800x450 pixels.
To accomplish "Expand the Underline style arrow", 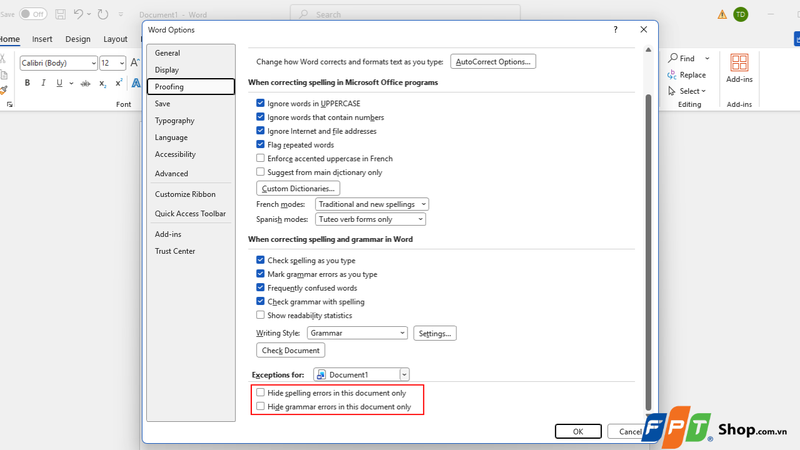I will (x=71, y=83).
